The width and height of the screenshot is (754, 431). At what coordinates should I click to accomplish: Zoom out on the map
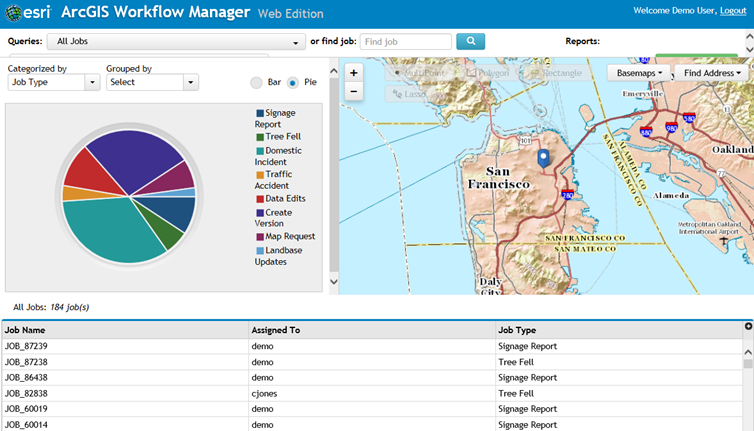pos(353,91)
